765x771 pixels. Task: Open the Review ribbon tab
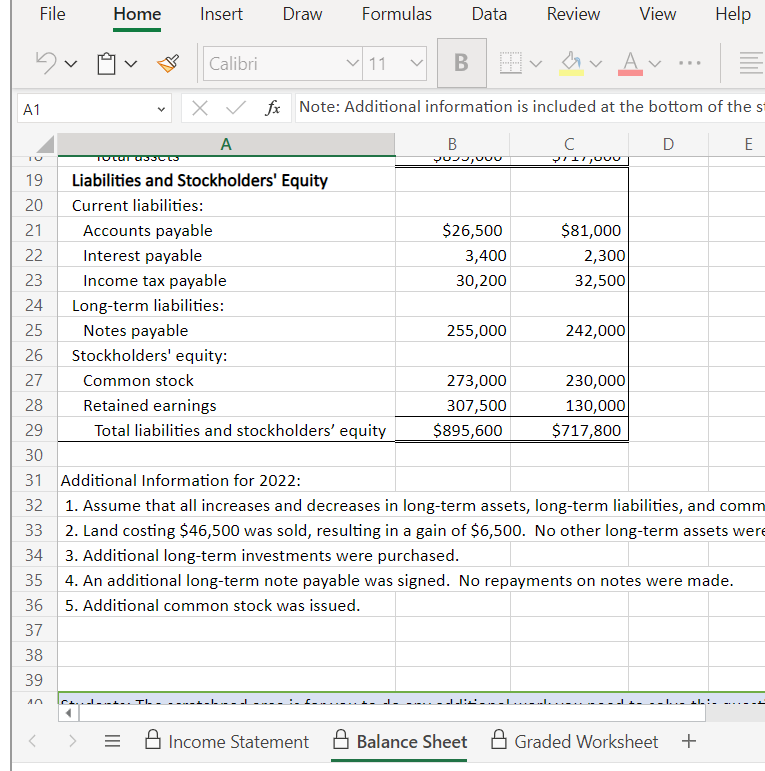(x=573, y=14)
